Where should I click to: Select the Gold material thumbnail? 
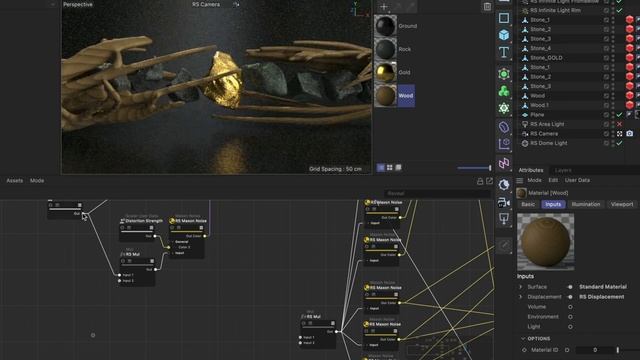tap(385, 72)
